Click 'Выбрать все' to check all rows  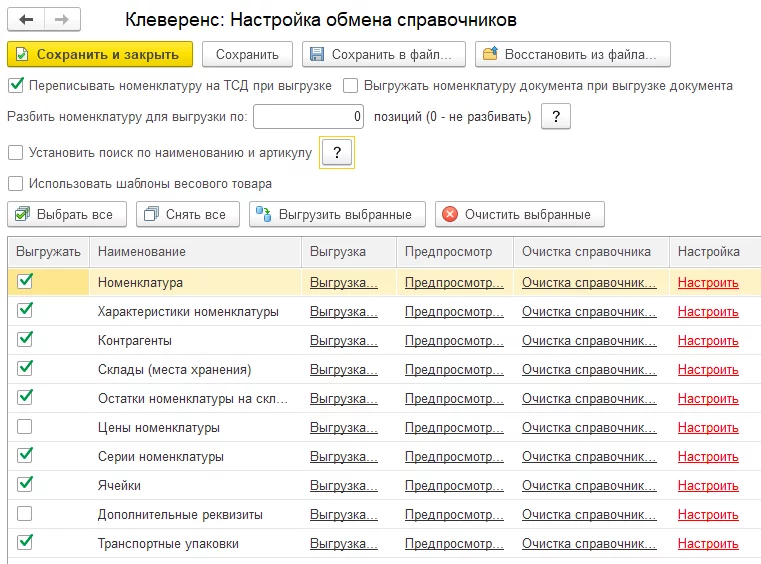[x=67, y=214]
